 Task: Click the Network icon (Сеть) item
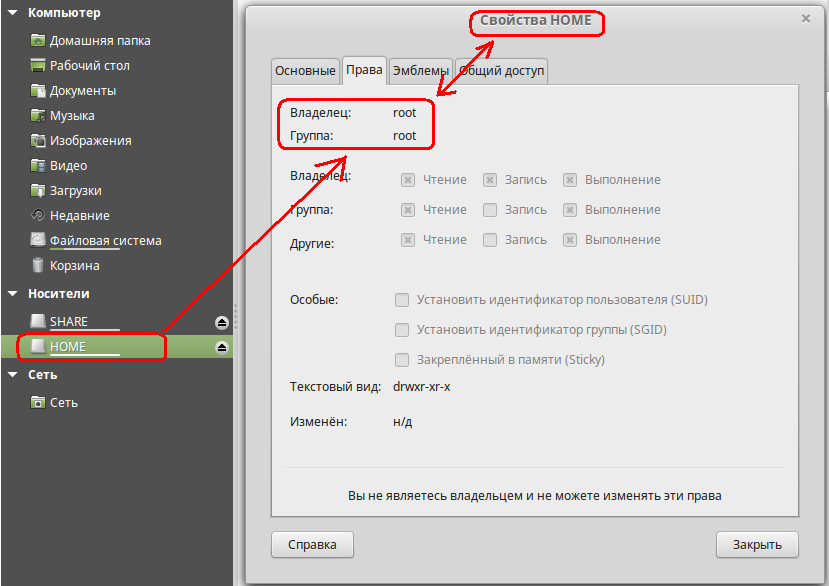[38, 403]
